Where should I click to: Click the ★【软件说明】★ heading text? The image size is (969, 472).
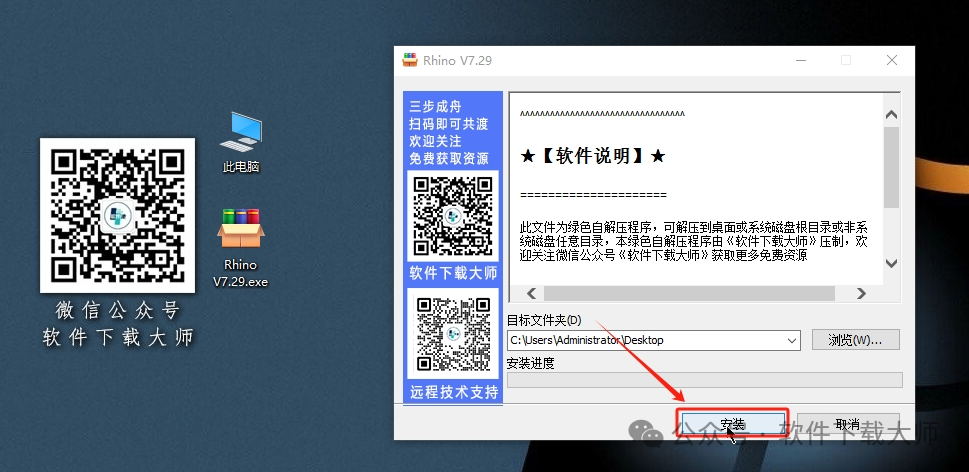[593, 156]
